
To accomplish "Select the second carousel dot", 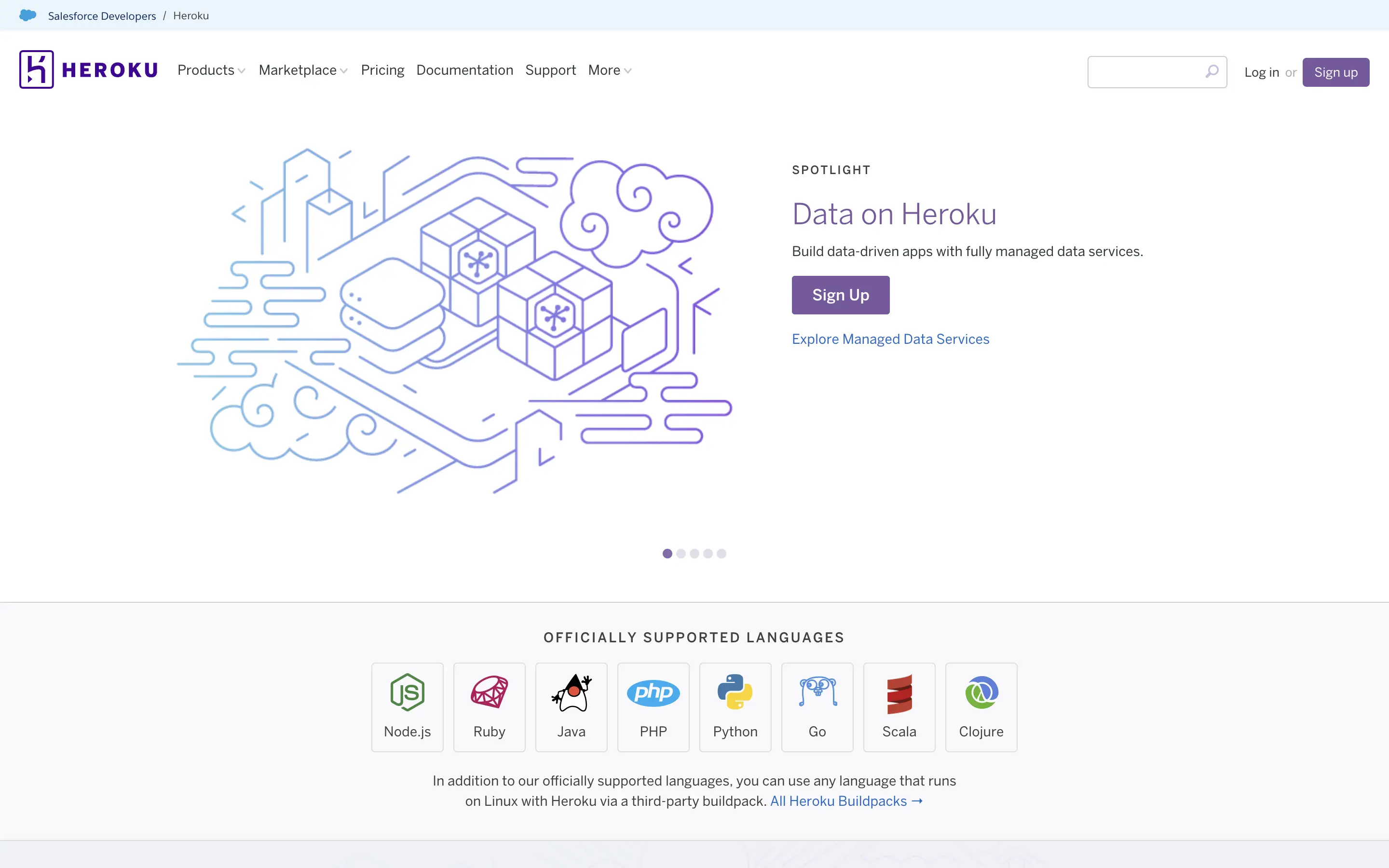I will 681,554.
